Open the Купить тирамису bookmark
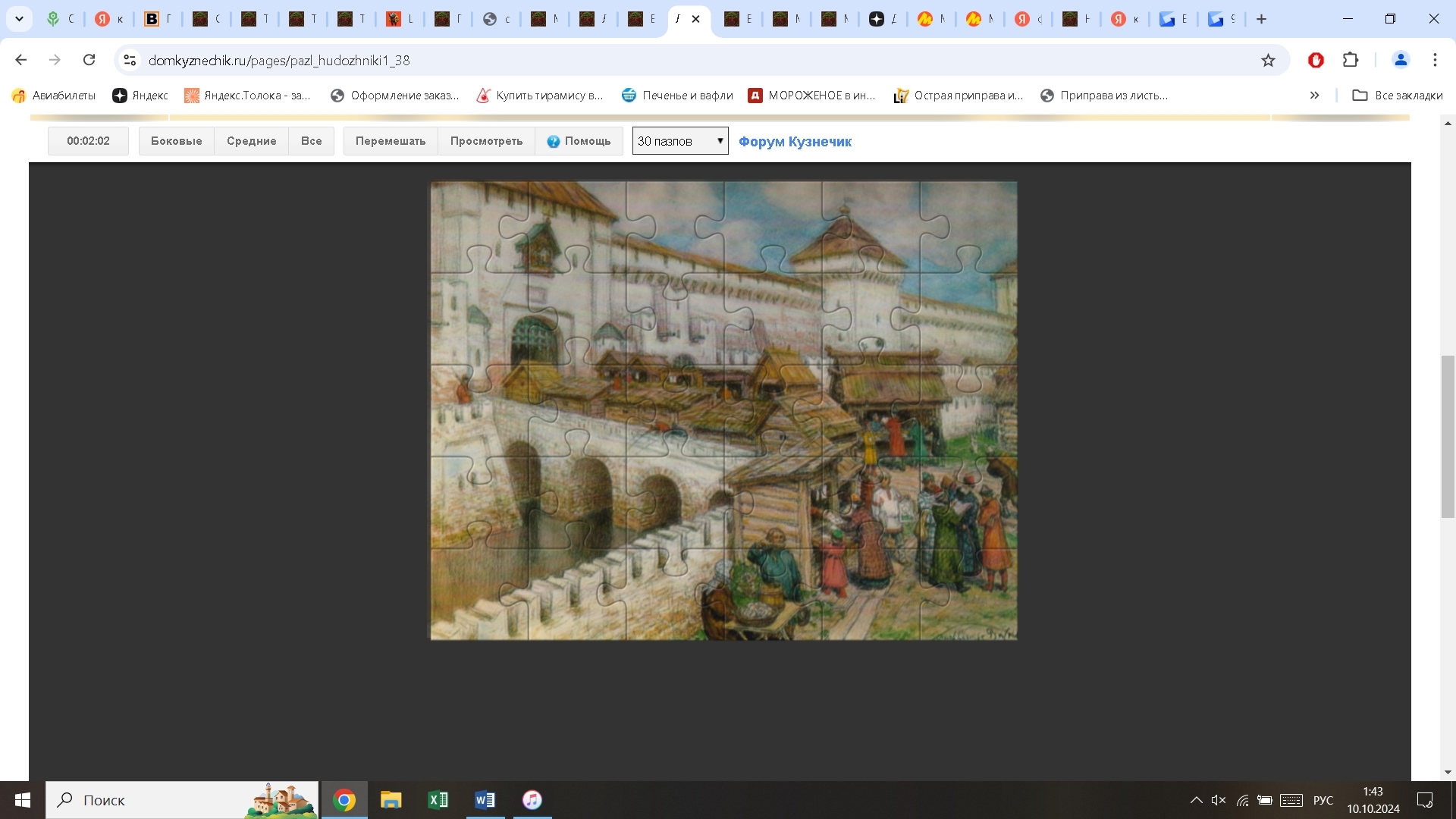Viewport: 1456px width, 819px height. pos(540,96)
